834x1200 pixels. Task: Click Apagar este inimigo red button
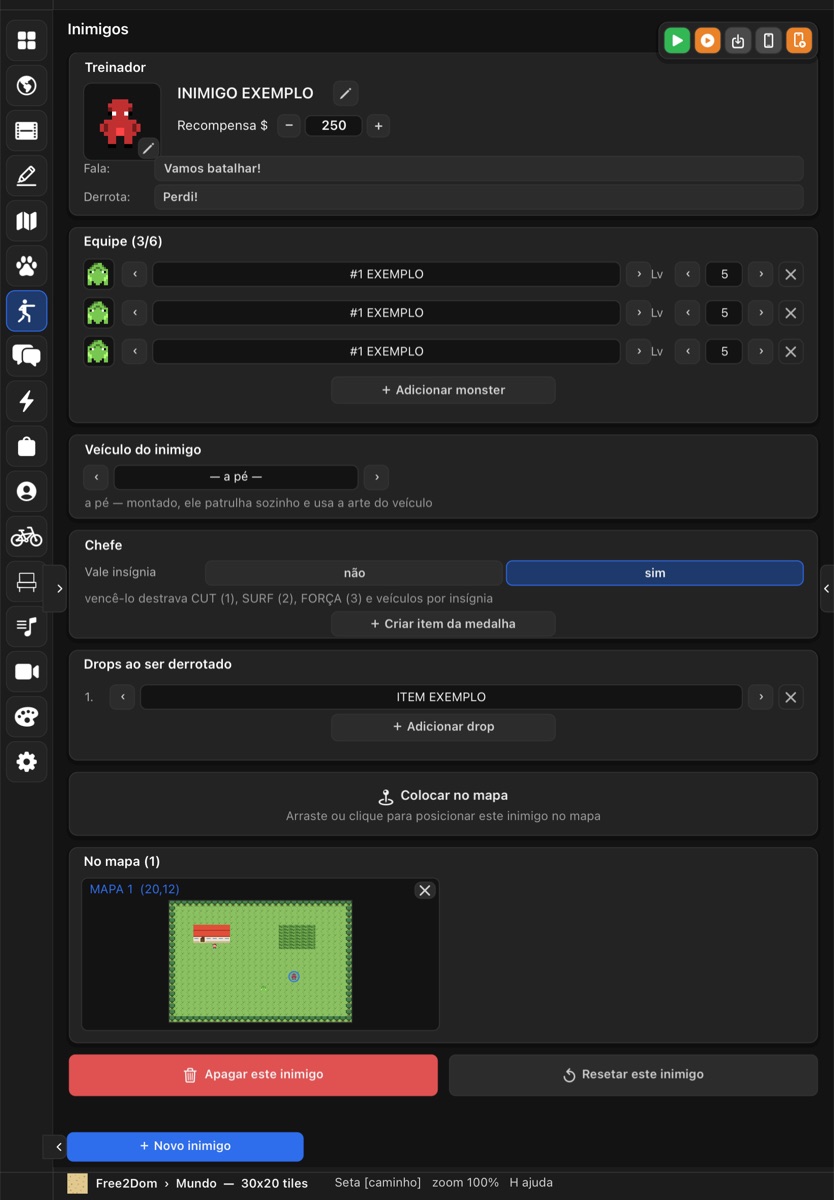[x=253, y=1075]
